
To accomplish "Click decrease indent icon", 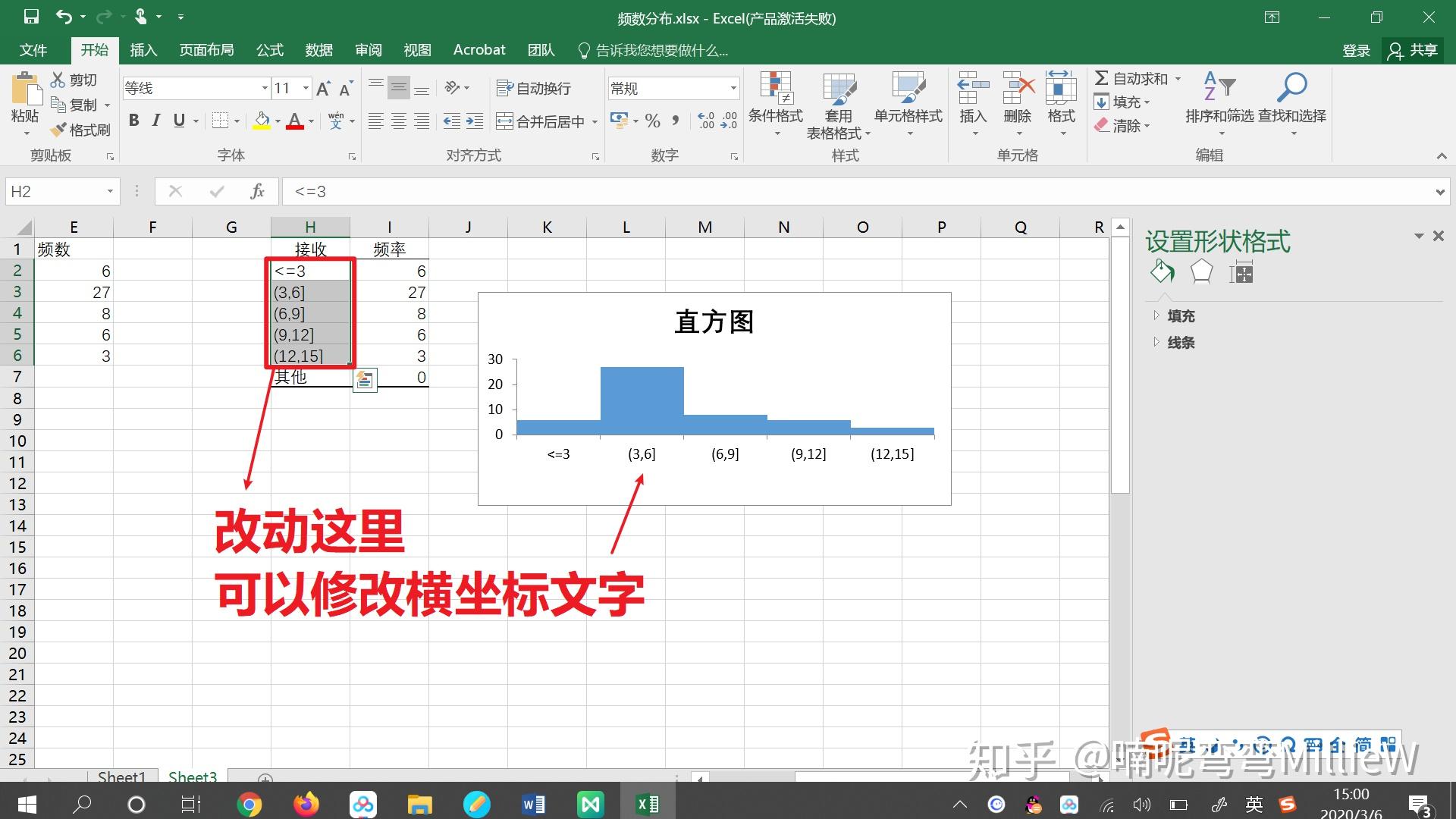I will coord(452,121).
